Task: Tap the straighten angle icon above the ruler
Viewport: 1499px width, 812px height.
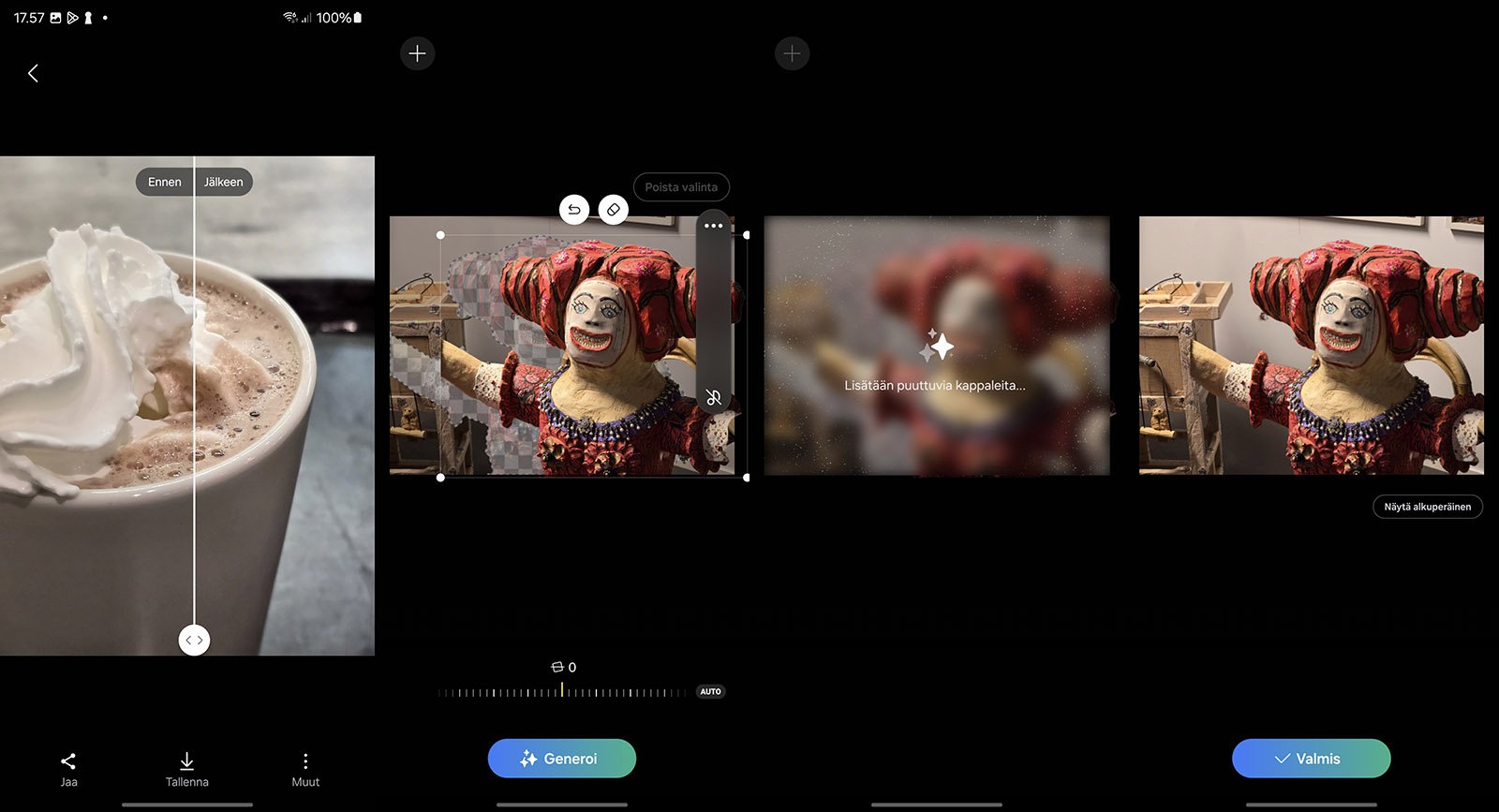Action: point(557,667)
